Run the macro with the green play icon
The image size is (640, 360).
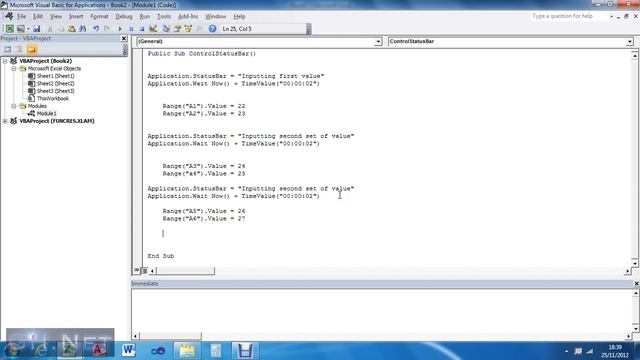click(x=120, y=29)
